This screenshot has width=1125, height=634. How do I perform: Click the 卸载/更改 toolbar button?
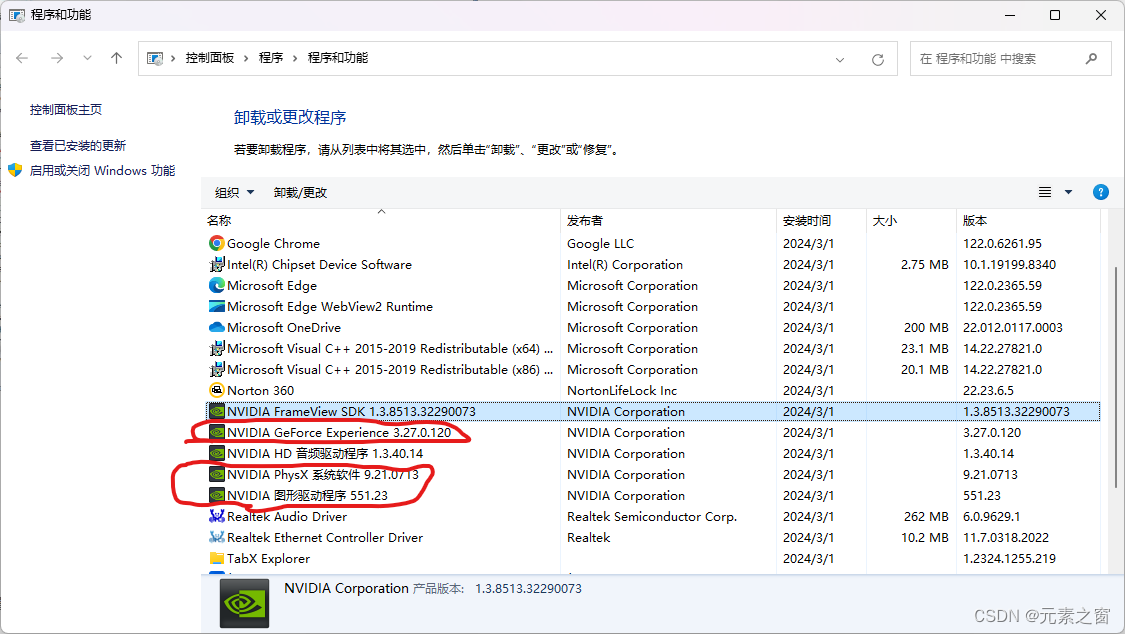(300, 192)
